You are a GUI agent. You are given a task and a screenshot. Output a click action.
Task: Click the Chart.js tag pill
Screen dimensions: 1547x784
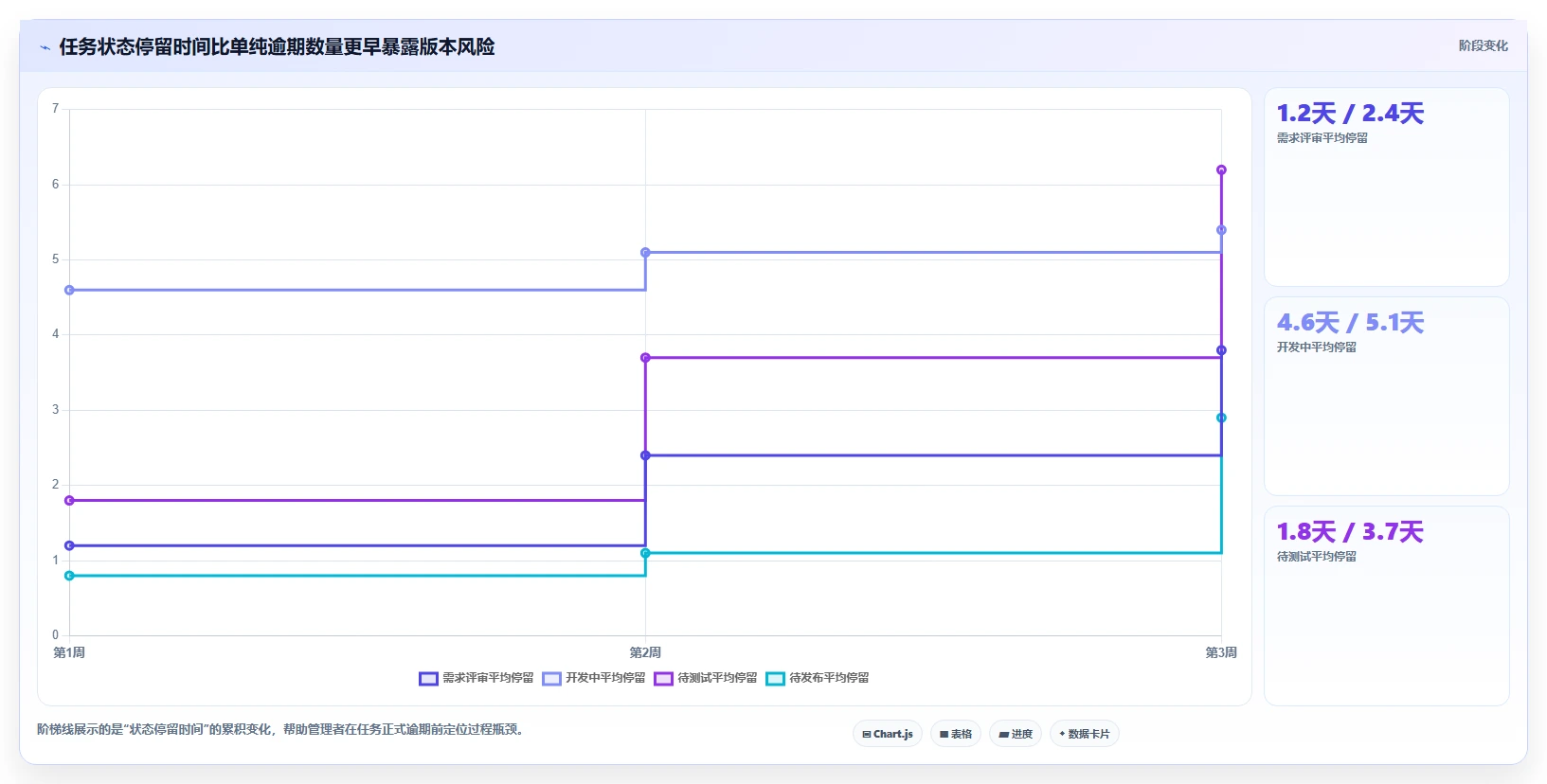(888, 734)
